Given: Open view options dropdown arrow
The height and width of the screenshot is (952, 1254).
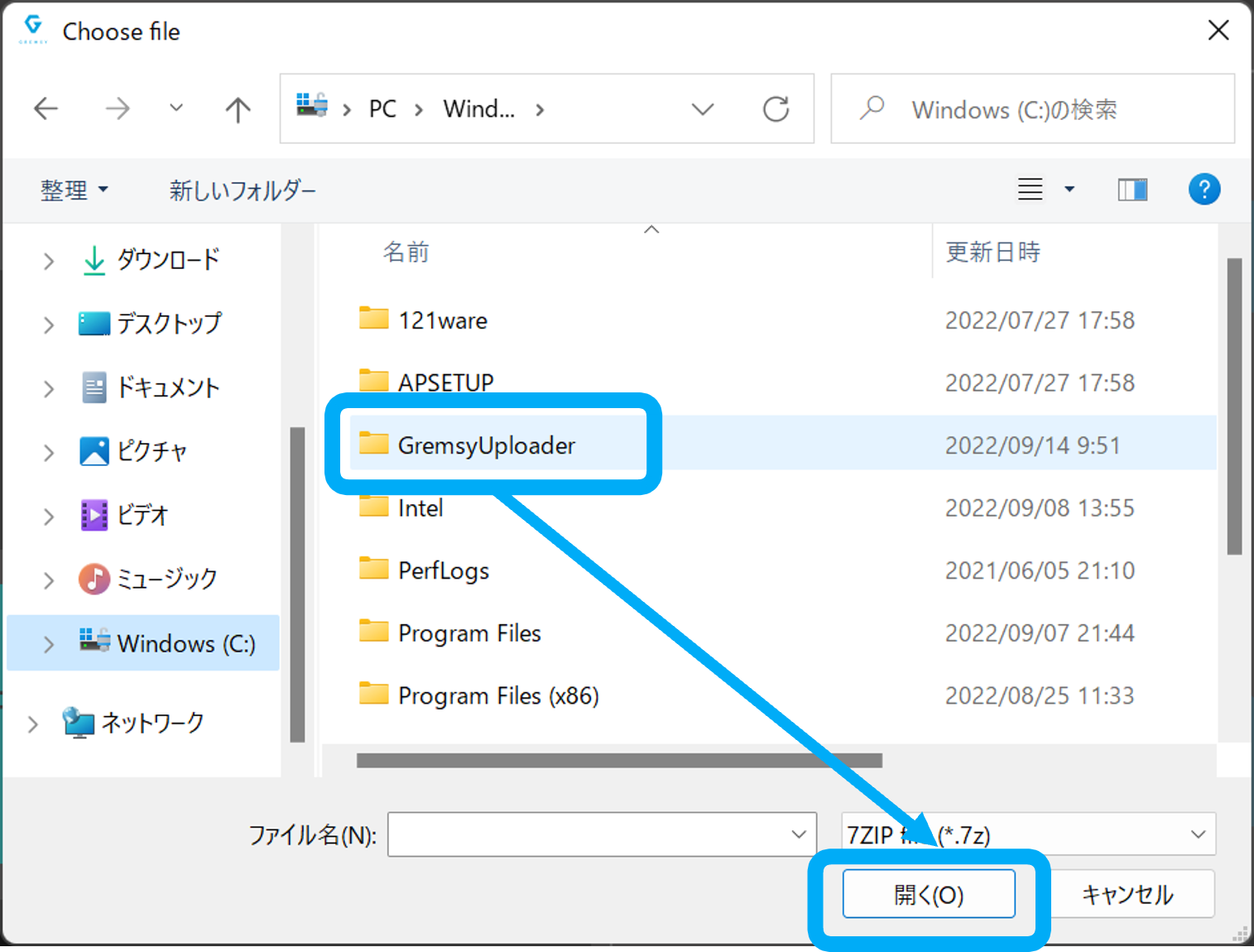Looking at the screenshot, I should [1069, 190].
